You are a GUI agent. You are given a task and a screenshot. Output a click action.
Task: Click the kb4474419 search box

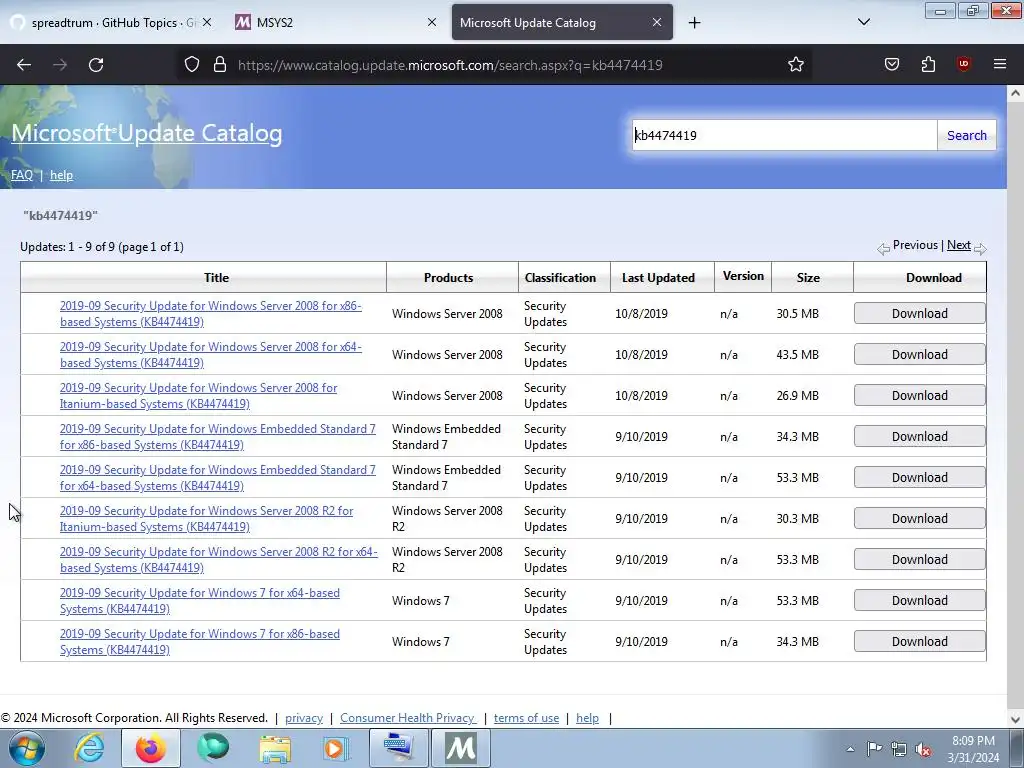tap(784, 135)
